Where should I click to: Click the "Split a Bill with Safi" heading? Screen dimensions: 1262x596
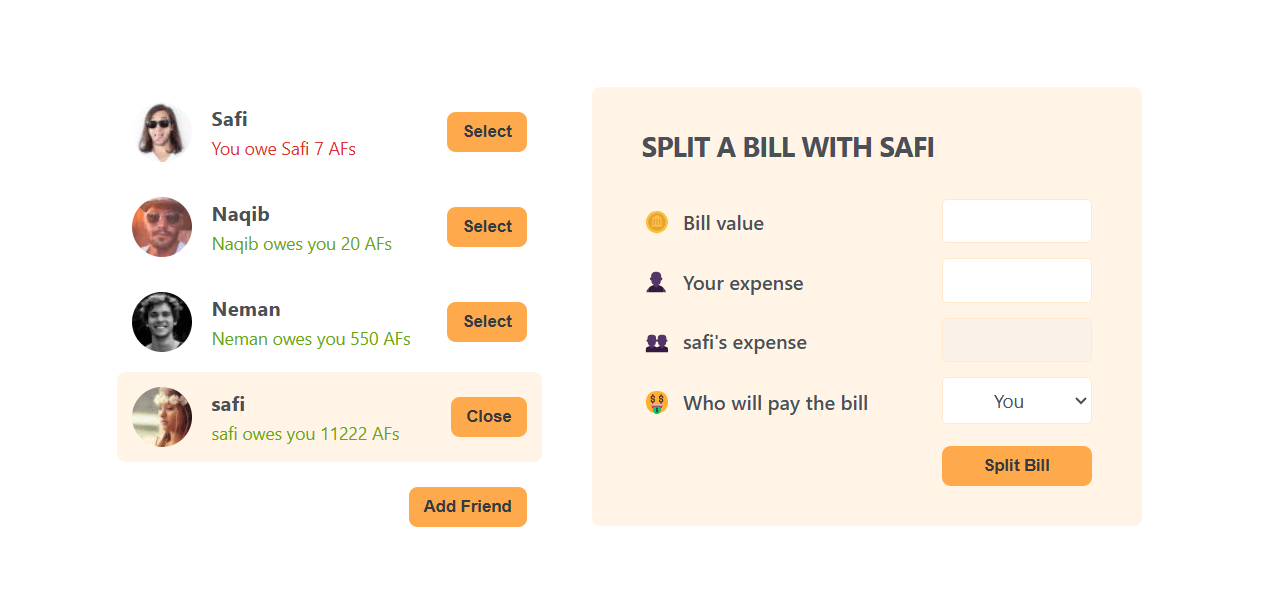pos(788,148)
